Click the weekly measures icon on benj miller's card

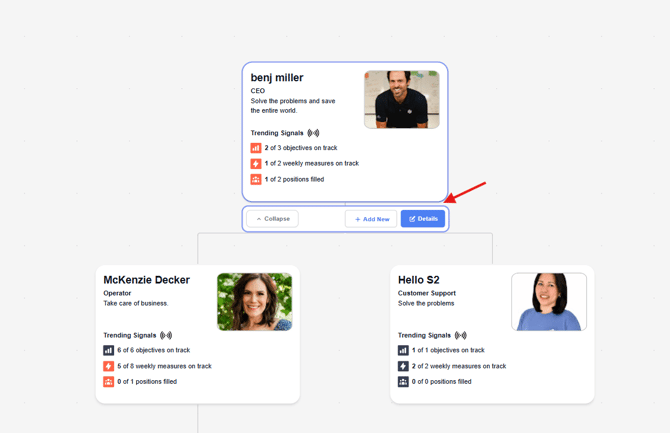[x=256, y=164]
